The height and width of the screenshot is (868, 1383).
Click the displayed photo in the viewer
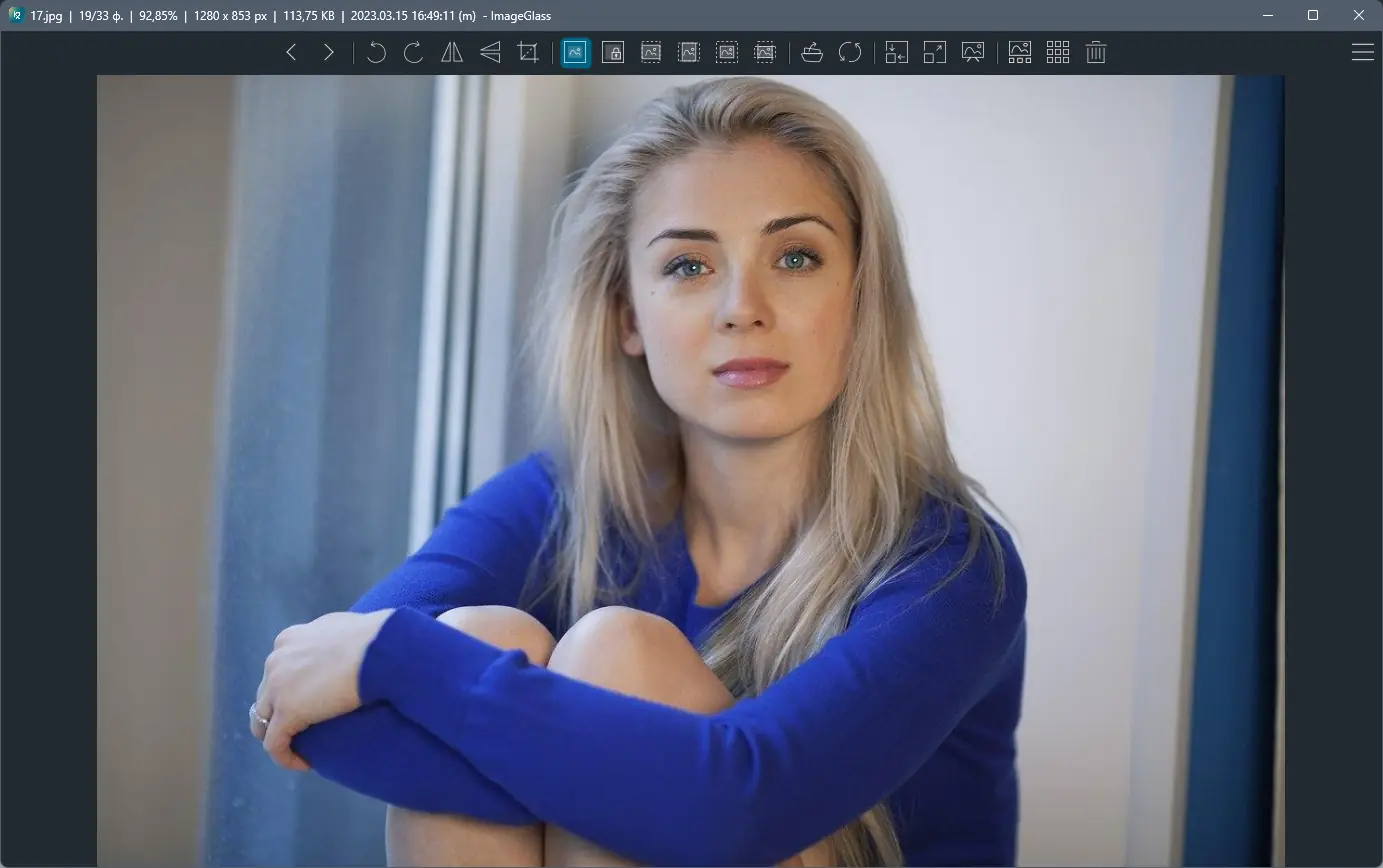pos(691,471)
